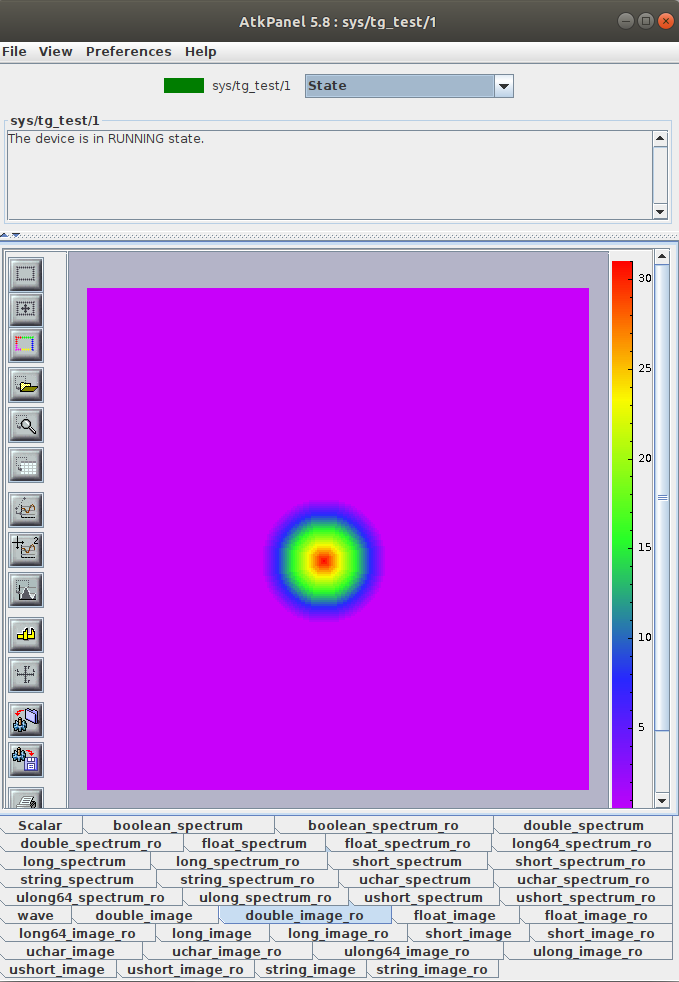The image size is (679, 982).
Task: Switch to the ulong64_image_ro tab
Action: pyautogui.click(x=407, y=952)
